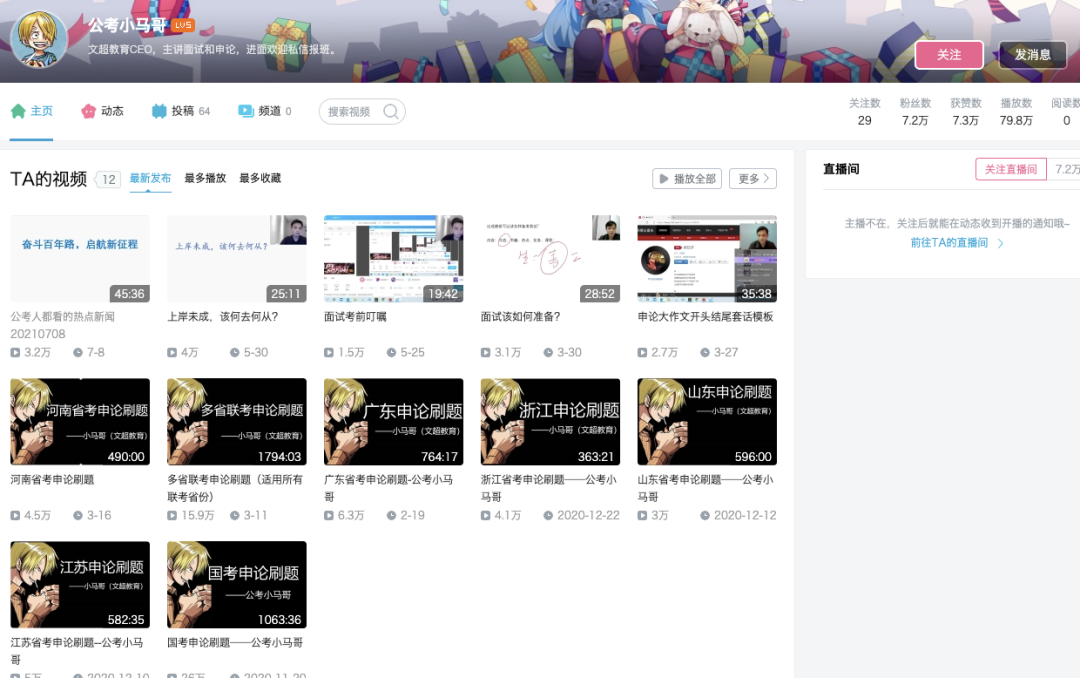The height and width of the screenshot is (678, 1080).
Task: Focus the 搜索视频 search field
Action: tap(362, 112)
